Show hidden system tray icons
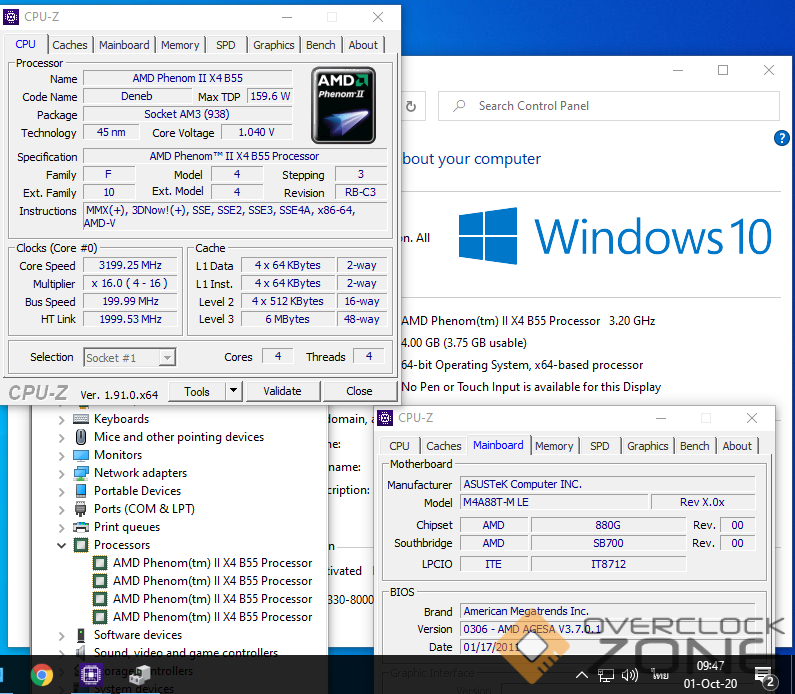795x694 pixels. coord(579,675)
